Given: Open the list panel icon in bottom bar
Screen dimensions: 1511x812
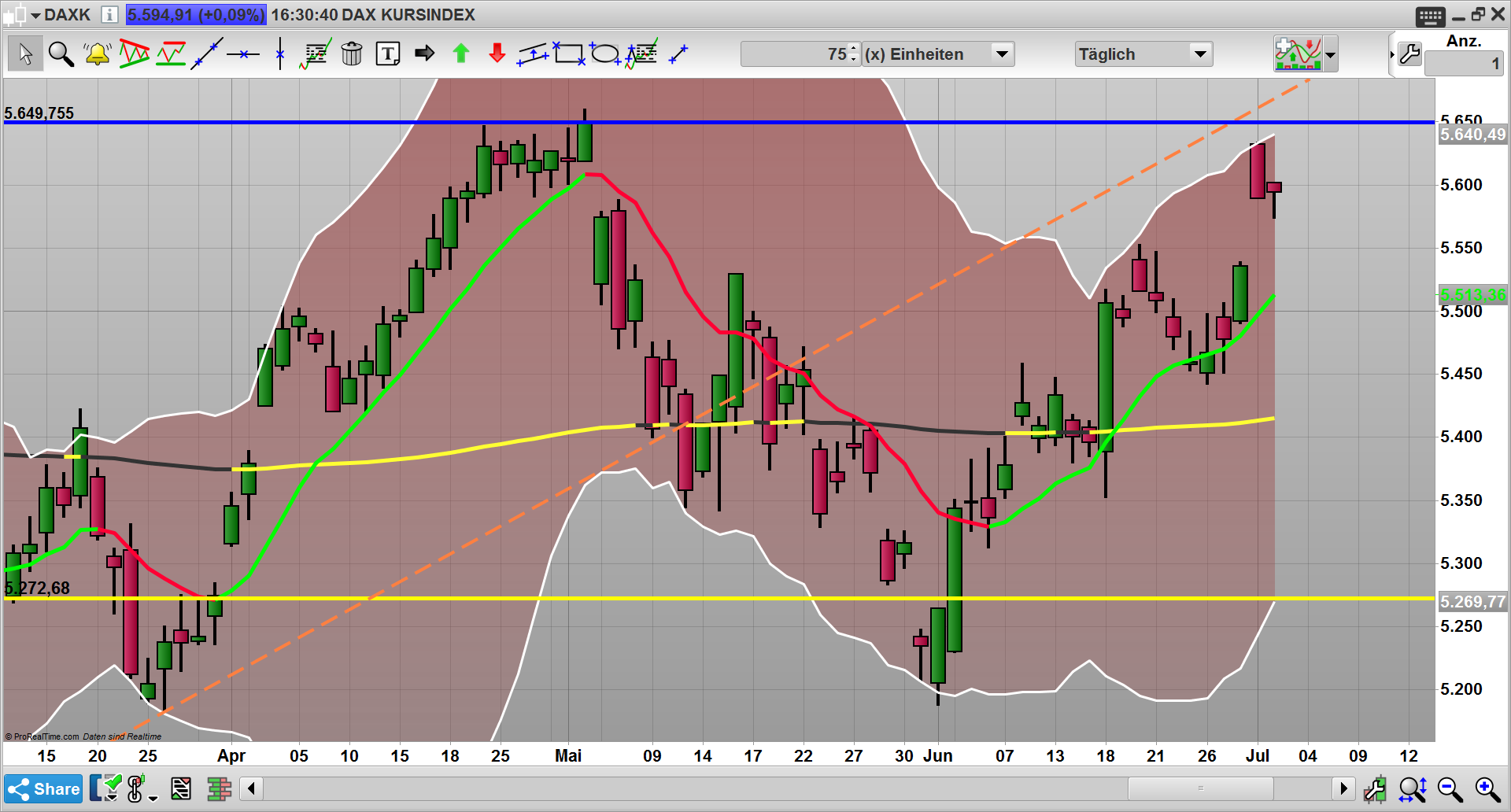Looking at the screenshot, I should 181,788.
